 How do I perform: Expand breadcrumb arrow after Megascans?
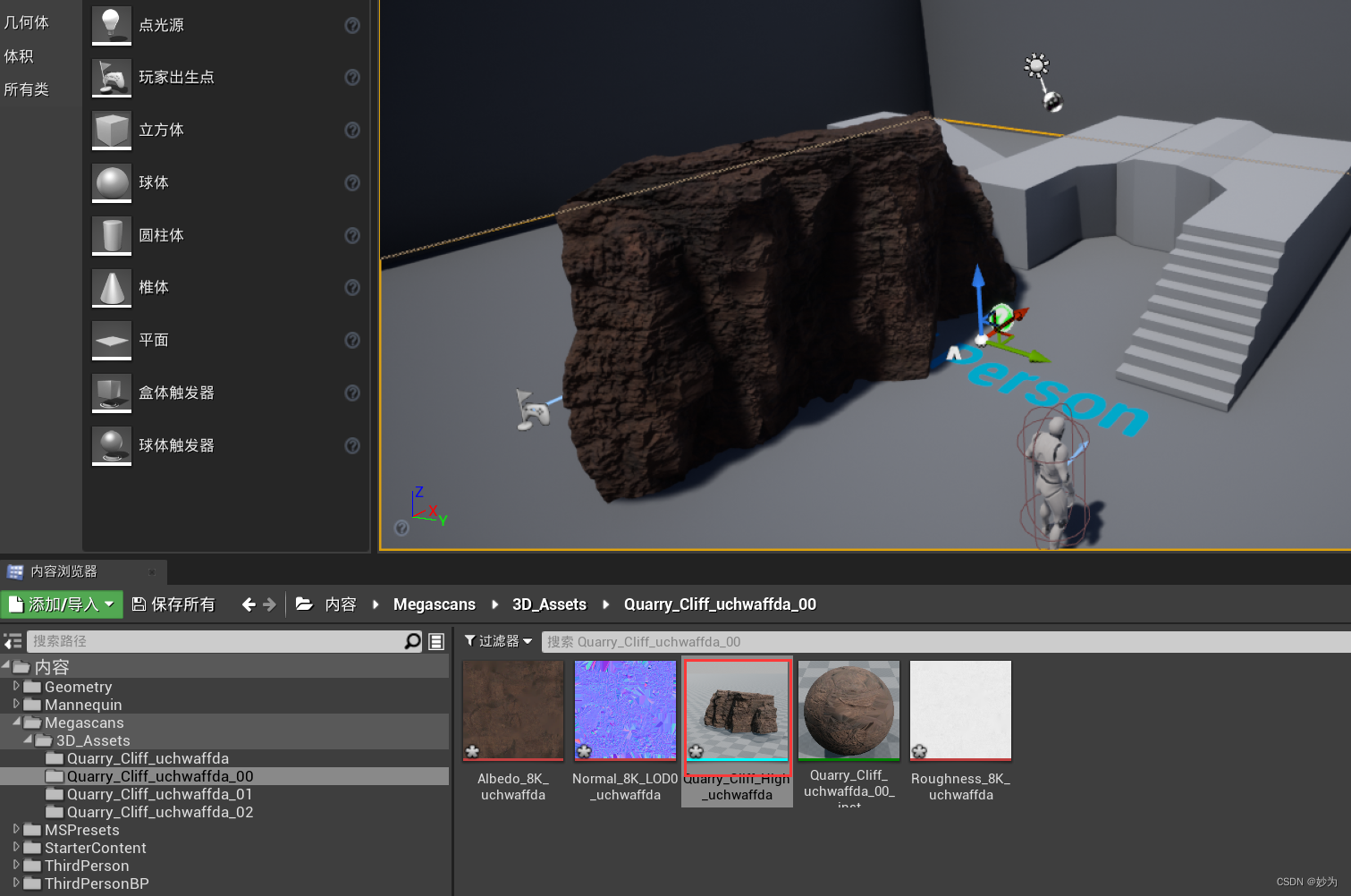pos(494,604)
